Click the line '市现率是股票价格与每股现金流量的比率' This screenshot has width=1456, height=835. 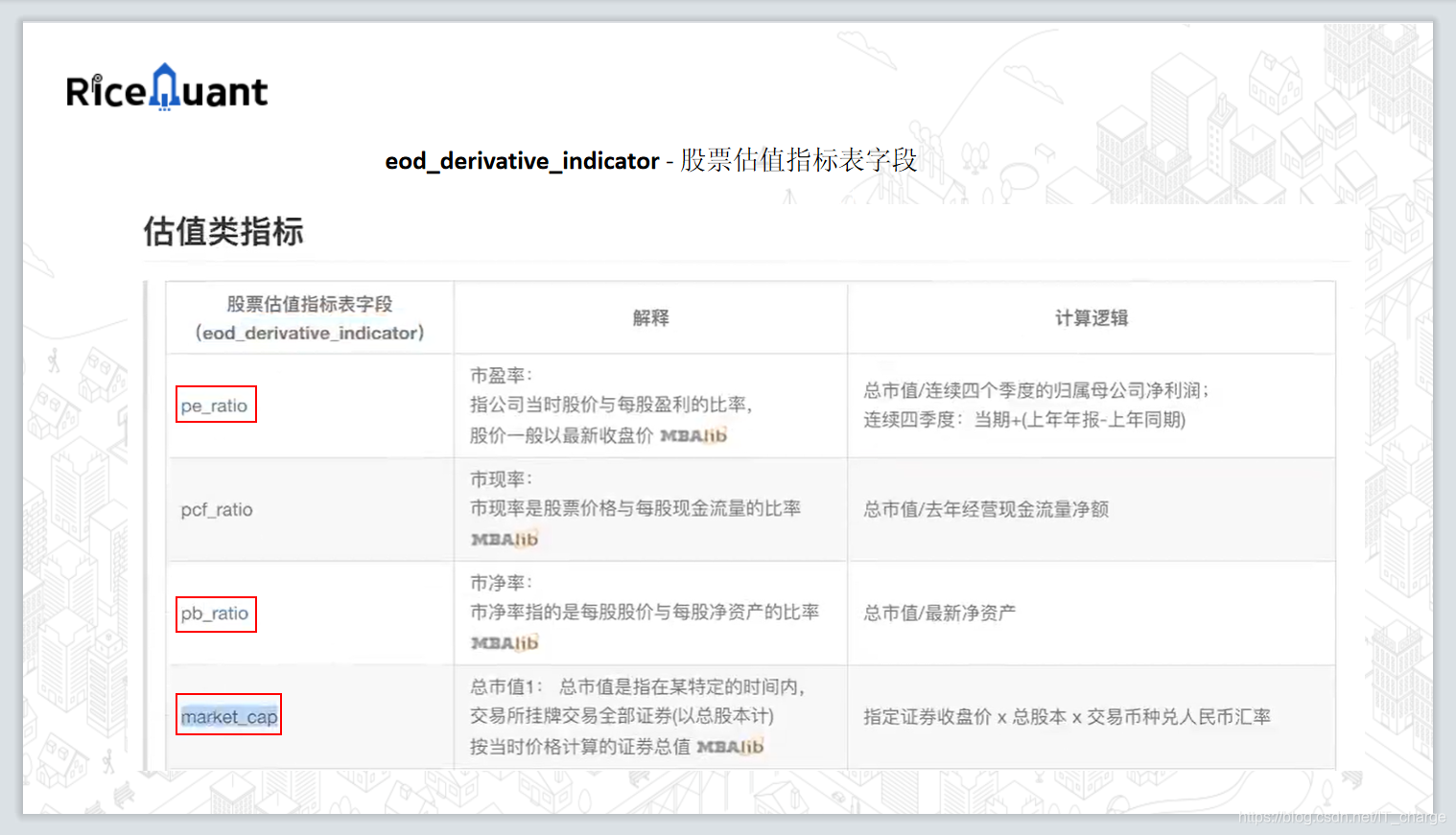click(x=635, y=508)
